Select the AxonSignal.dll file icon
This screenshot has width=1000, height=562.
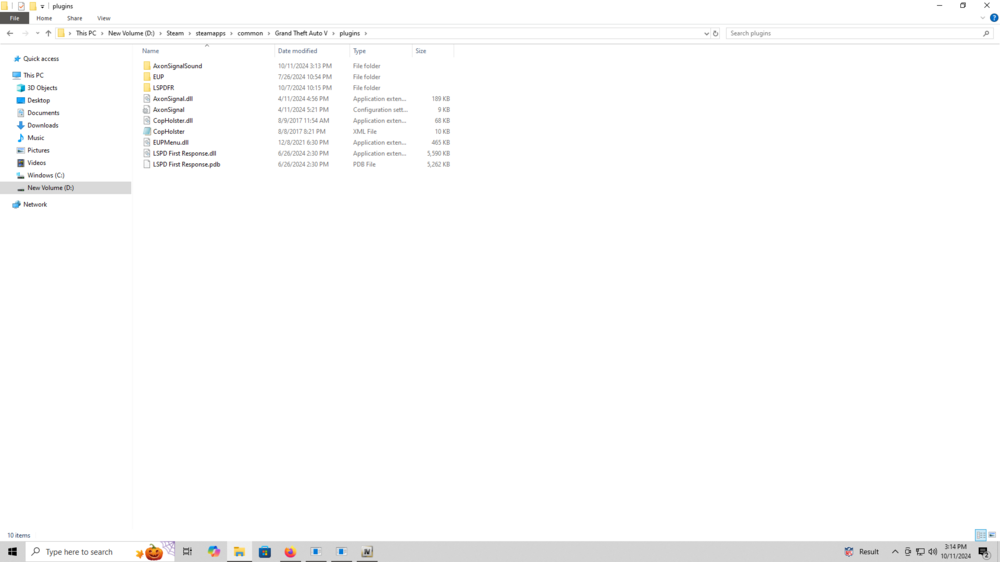coord(147,99)
